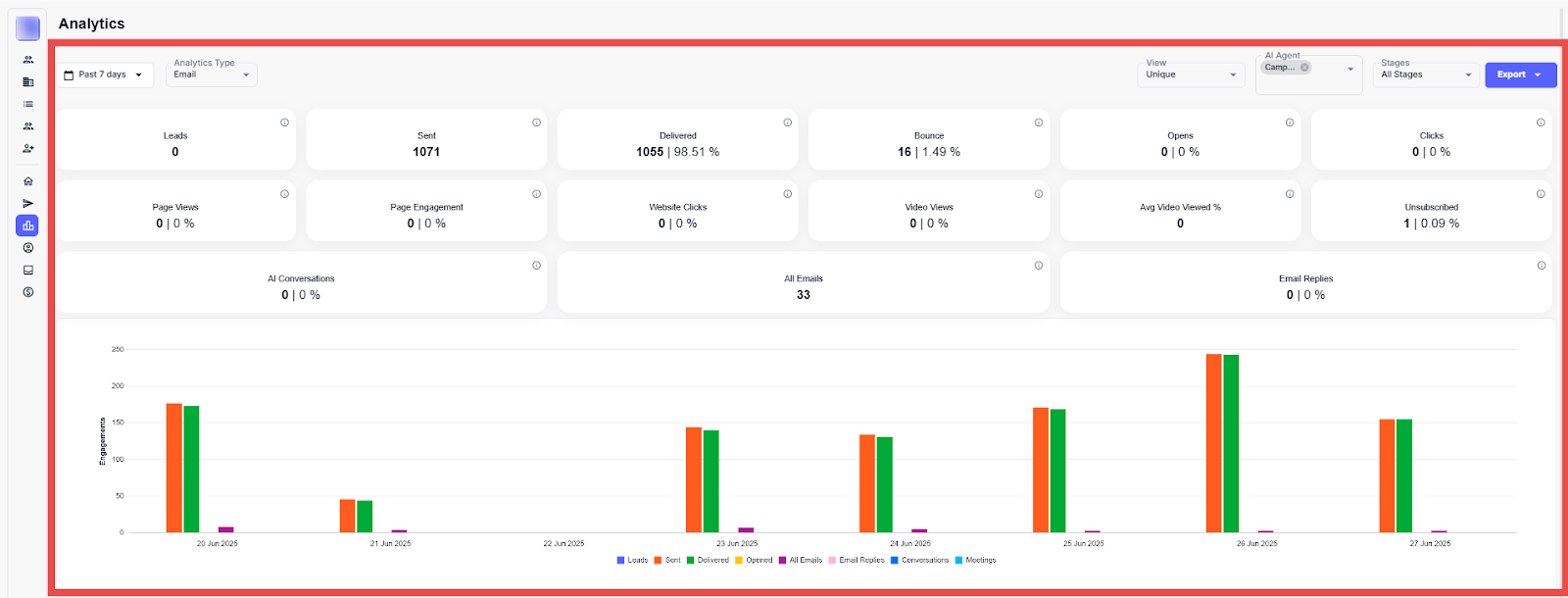Click the Export button
The height and width of the screenshot is (598, 1568).
(x=1519, y=75)
